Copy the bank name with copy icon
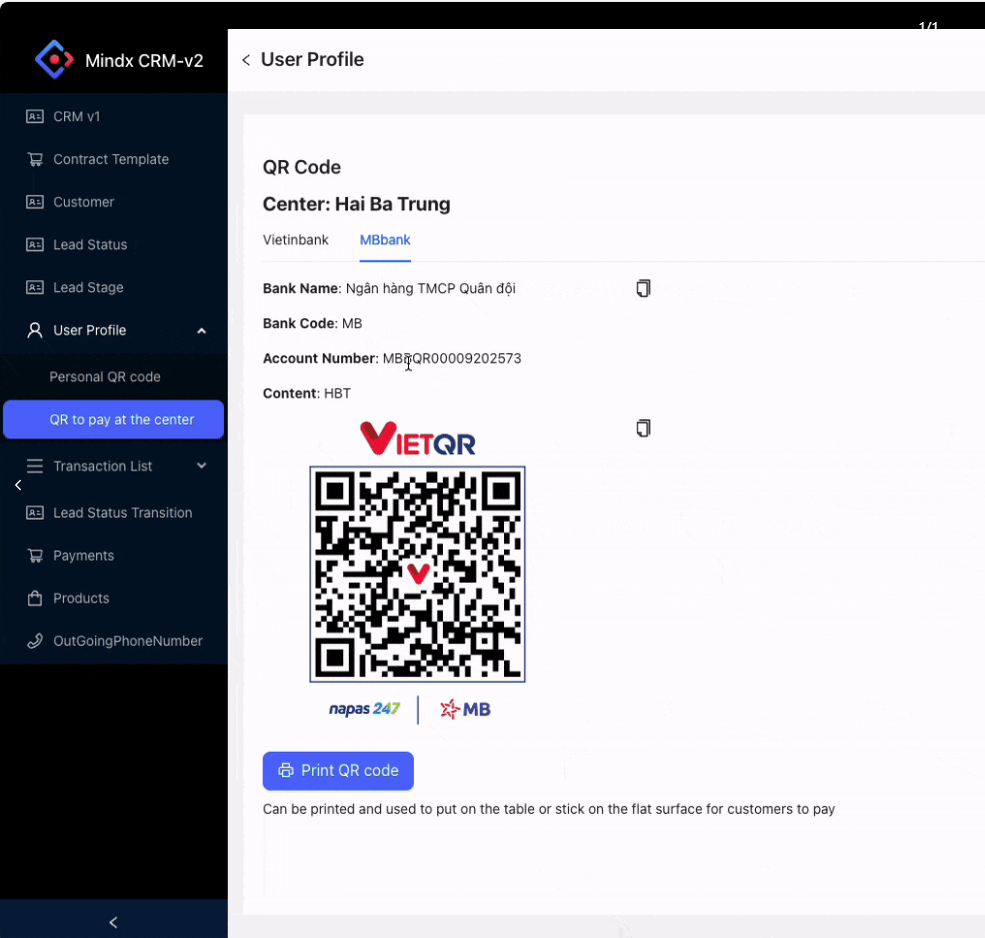Screen dimensions: 985x938 [643, 288]
